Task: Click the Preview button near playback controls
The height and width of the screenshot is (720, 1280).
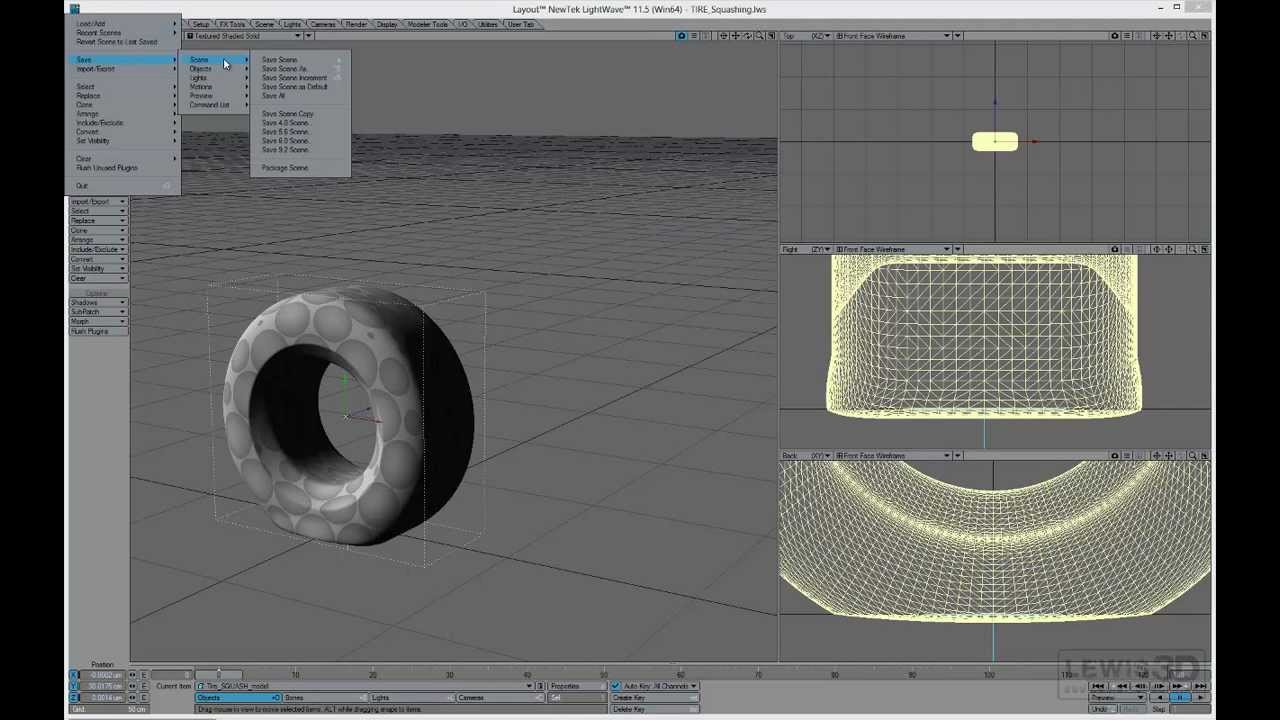Action: coord(1117,697)
